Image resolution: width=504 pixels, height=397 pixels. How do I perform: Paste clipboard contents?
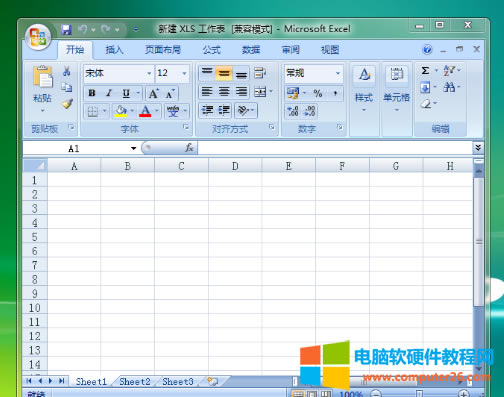pyautogui.click(x=42, y=78)
